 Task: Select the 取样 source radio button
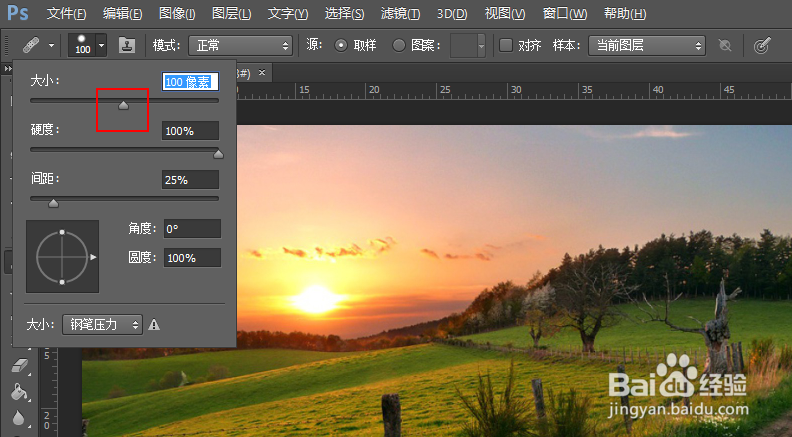tap(341, 45)
